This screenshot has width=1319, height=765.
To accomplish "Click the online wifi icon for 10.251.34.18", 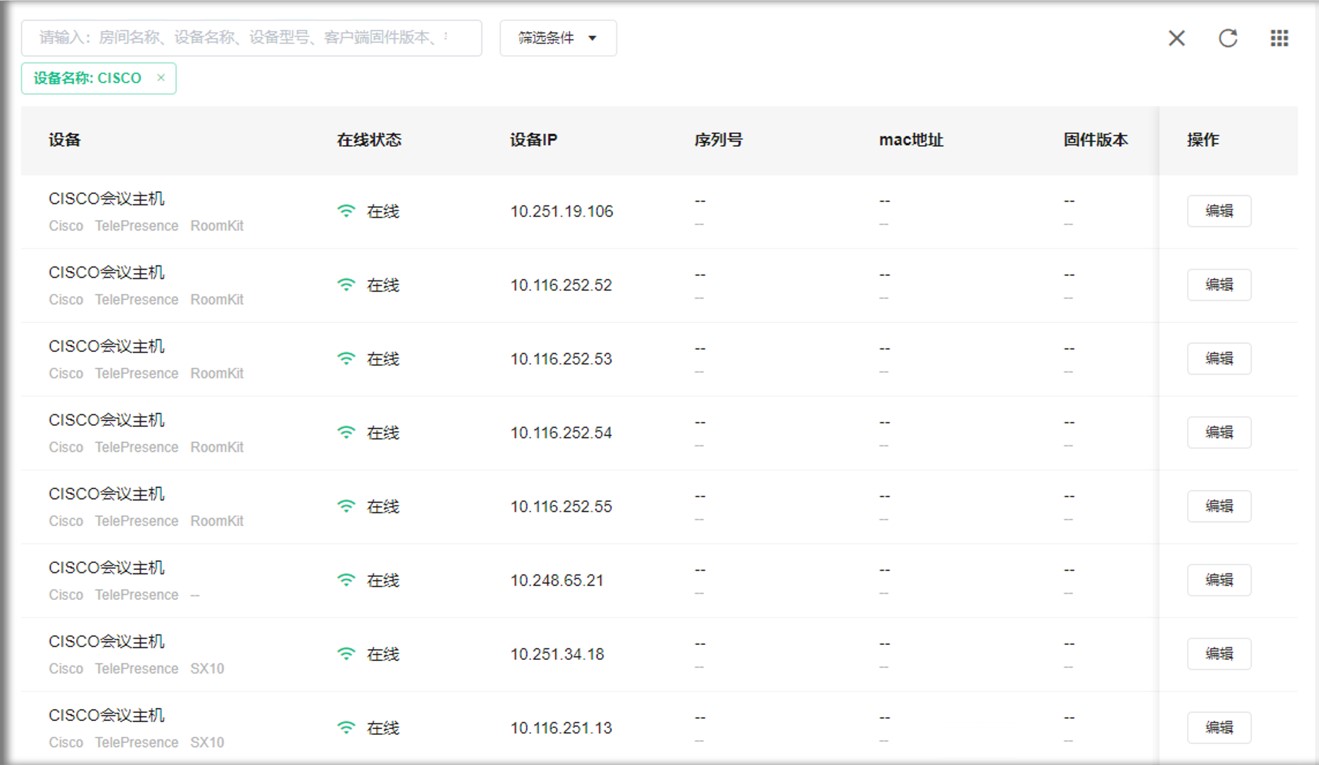I will 346,654.
